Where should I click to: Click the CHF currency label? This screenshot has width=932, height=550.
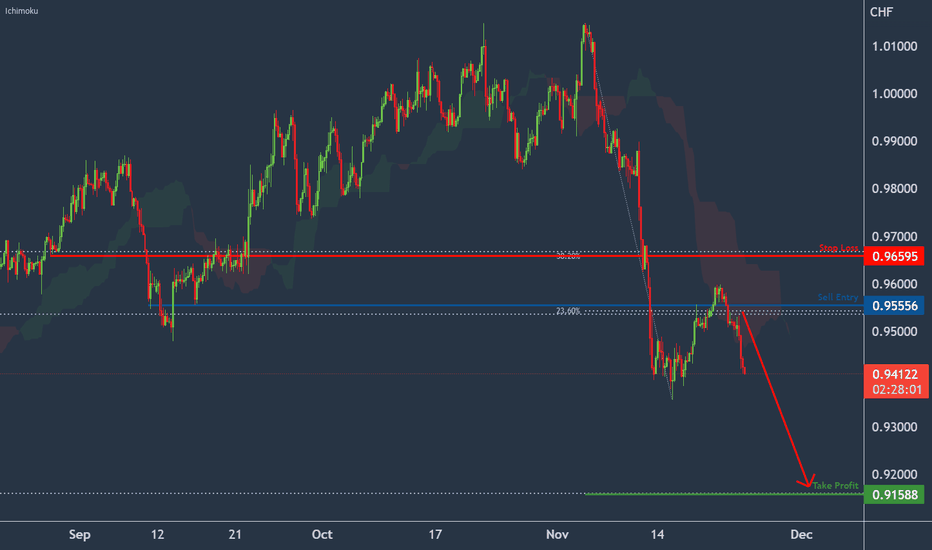point(881,12)
